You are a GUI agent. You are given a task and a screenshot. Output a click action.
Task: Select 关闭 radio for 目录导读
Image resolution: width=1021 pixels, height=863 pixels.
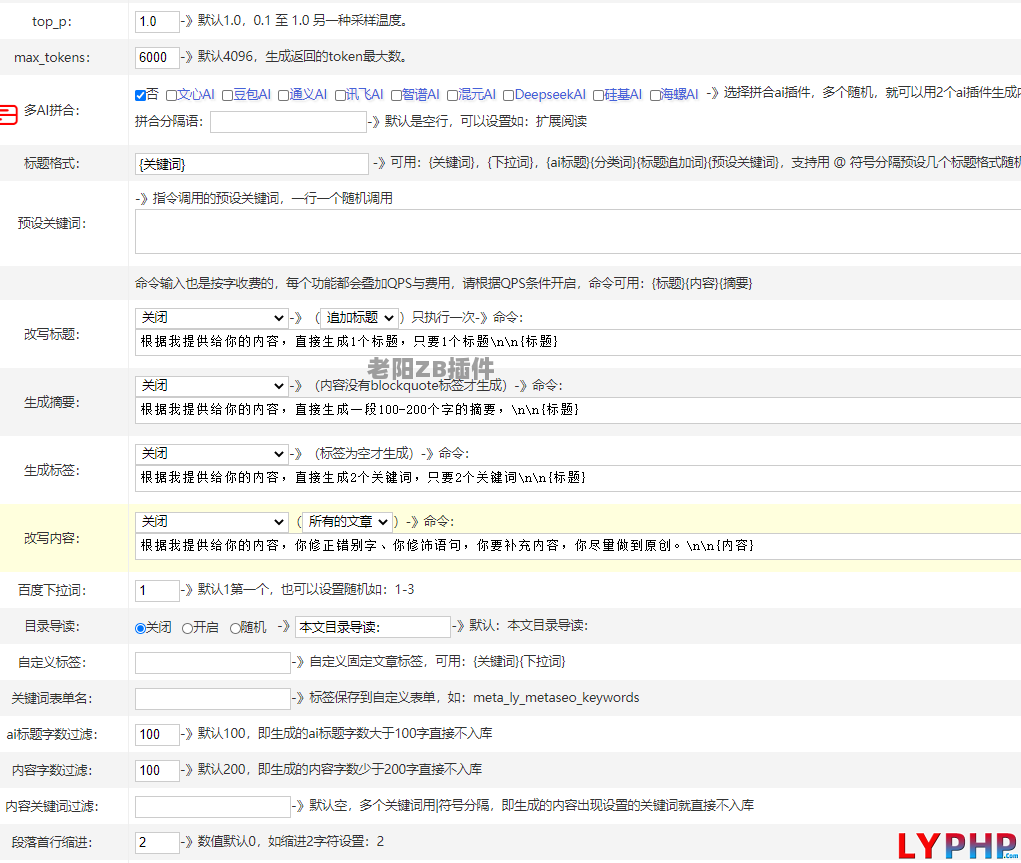[140, 628]
